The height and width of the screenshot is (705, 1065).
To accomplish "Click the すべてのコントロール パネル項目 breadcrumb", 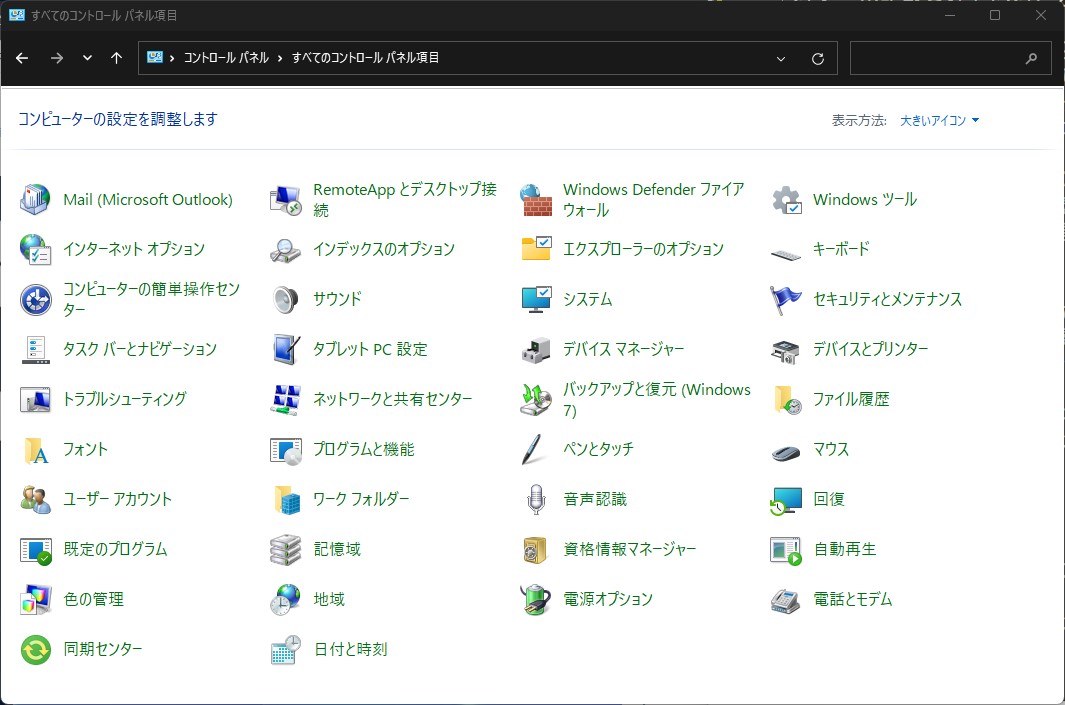I will [365, 58].
